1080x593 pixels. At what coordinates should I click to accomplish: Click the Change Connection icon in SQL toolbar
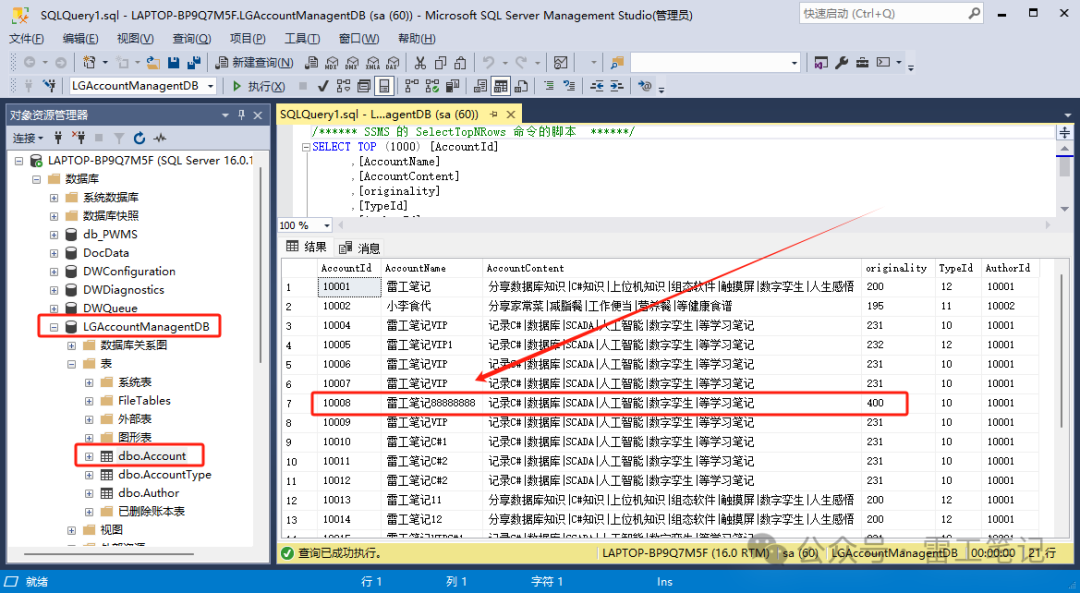pos(49,86)
